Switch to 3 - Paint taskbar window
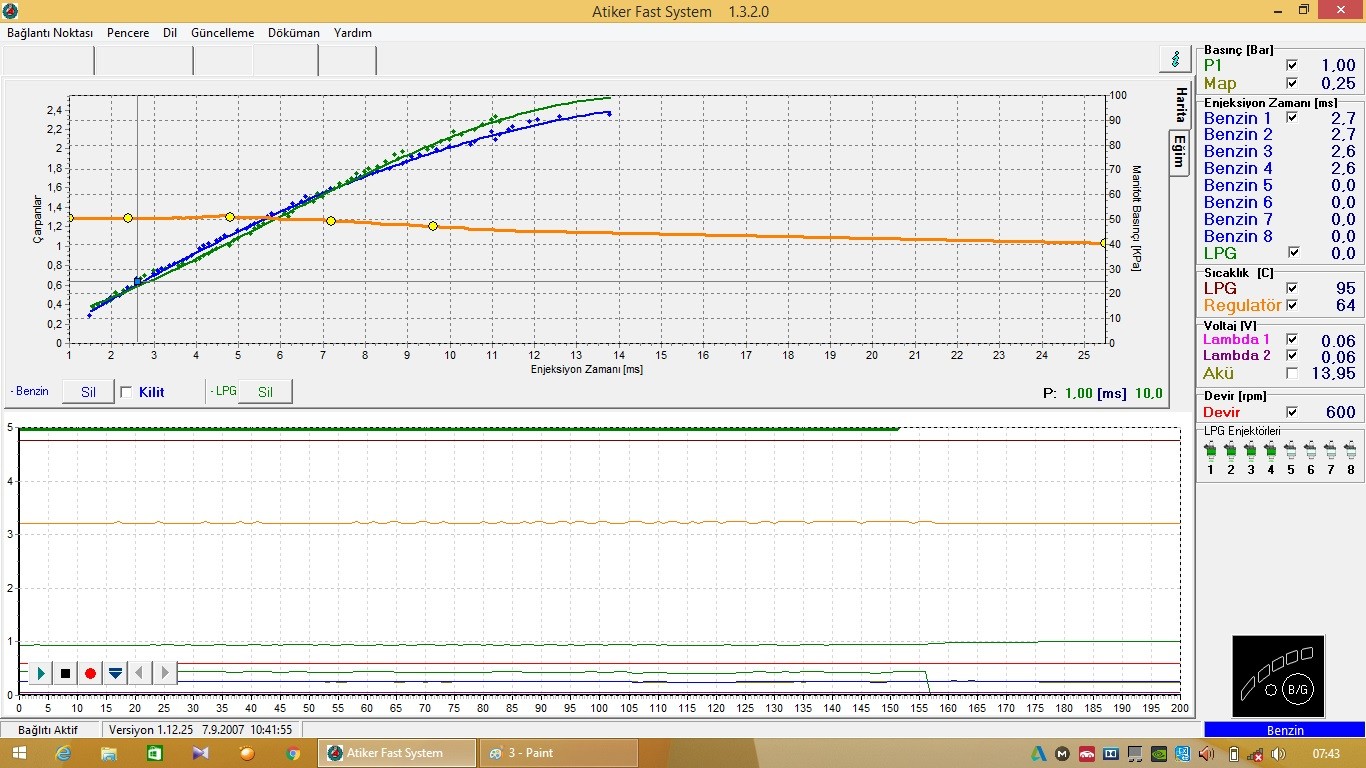 pyautogui.click(x=558, y=753)
